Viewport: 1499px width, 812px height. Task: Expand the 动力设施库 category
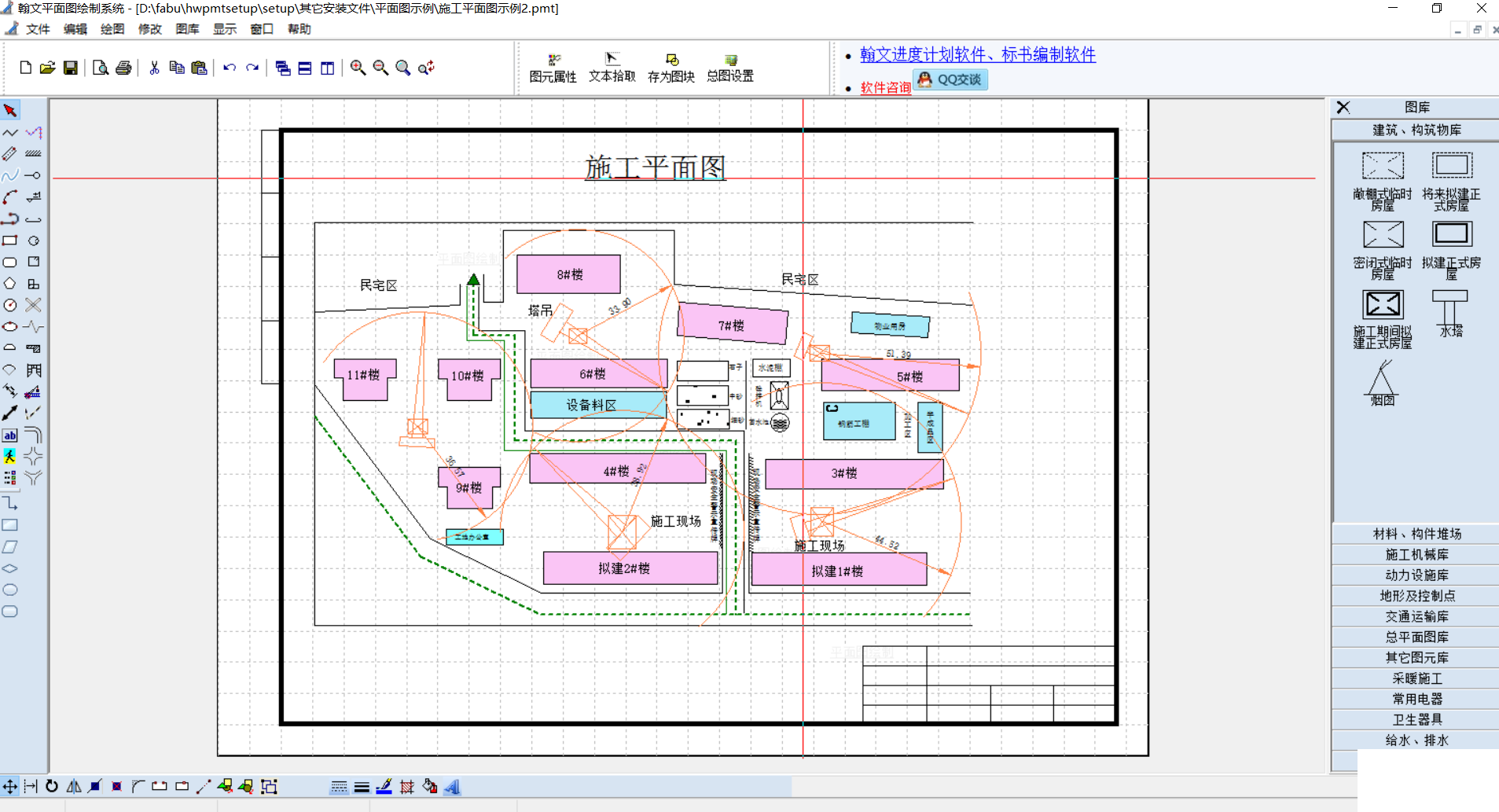[1416, 575]
